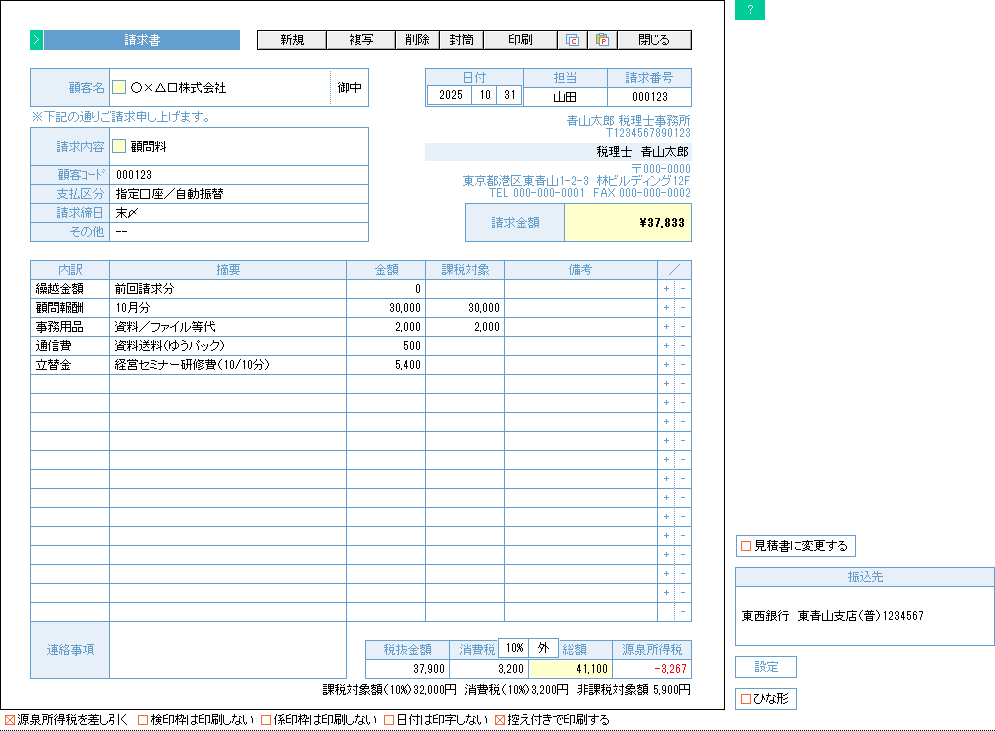Click the copy (C) icon in toolbar
The width and height of the screenshot is (995, 731).
pos(572,40)
